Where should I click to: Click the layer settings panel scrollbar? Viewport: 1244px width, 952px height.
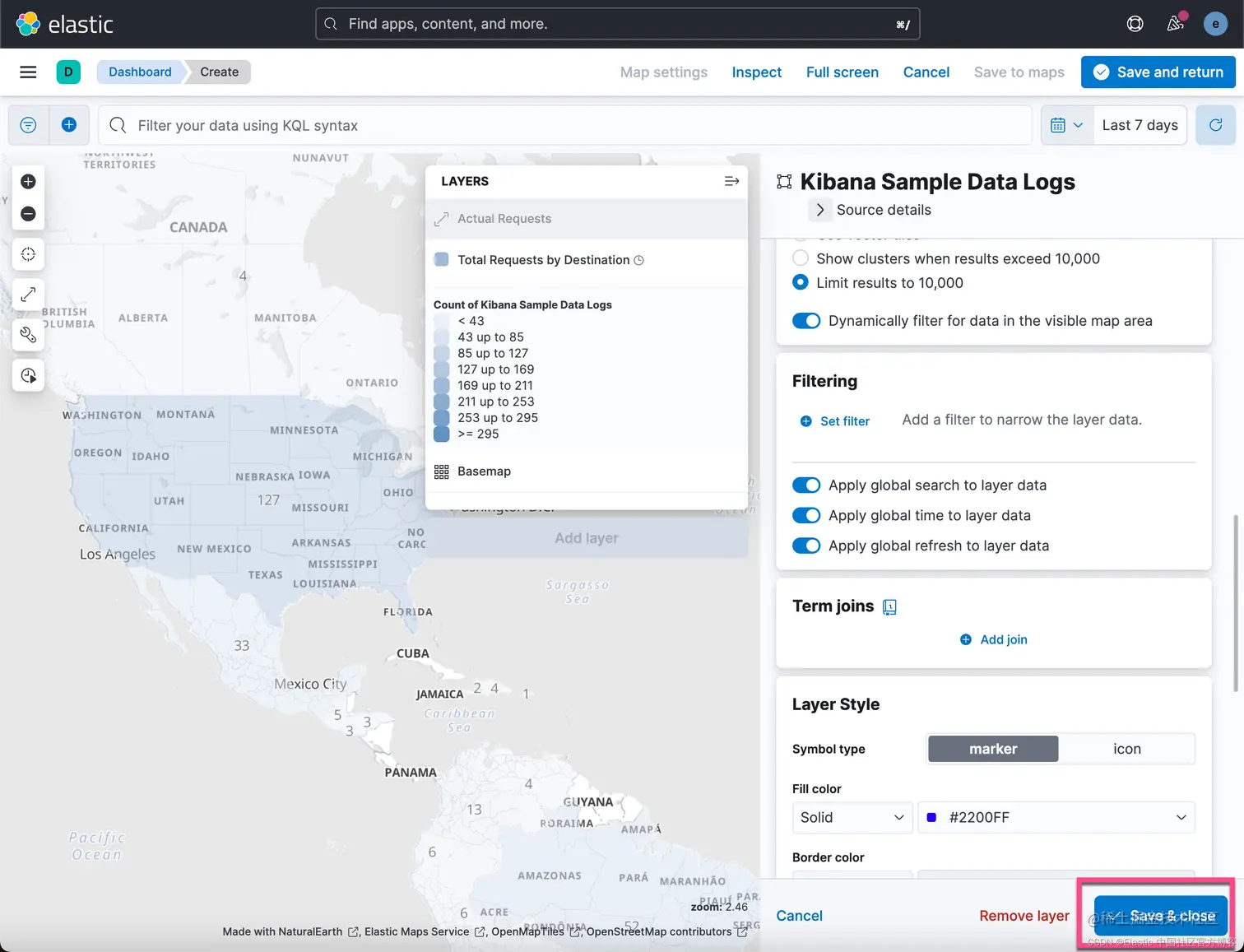(1236, 603)
